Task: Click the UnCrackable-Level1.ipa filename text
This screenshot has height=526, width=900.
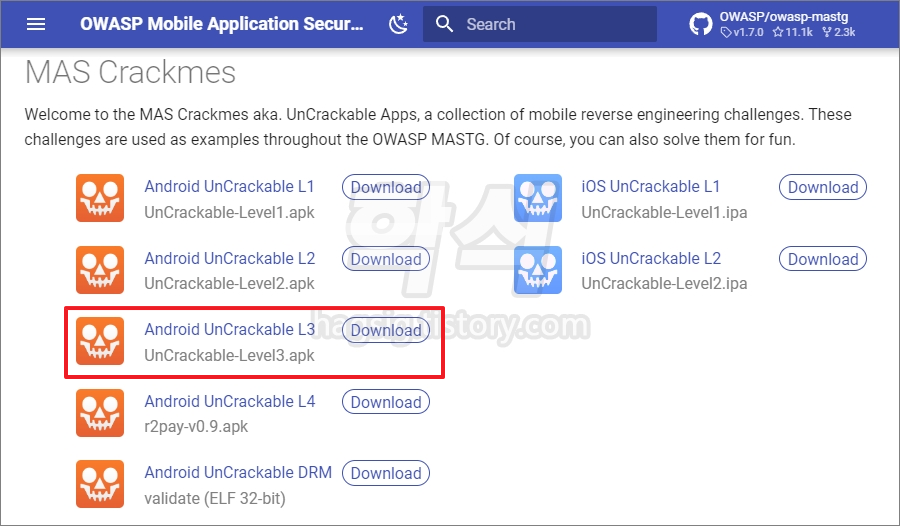Action: click(x=664, y=212)
